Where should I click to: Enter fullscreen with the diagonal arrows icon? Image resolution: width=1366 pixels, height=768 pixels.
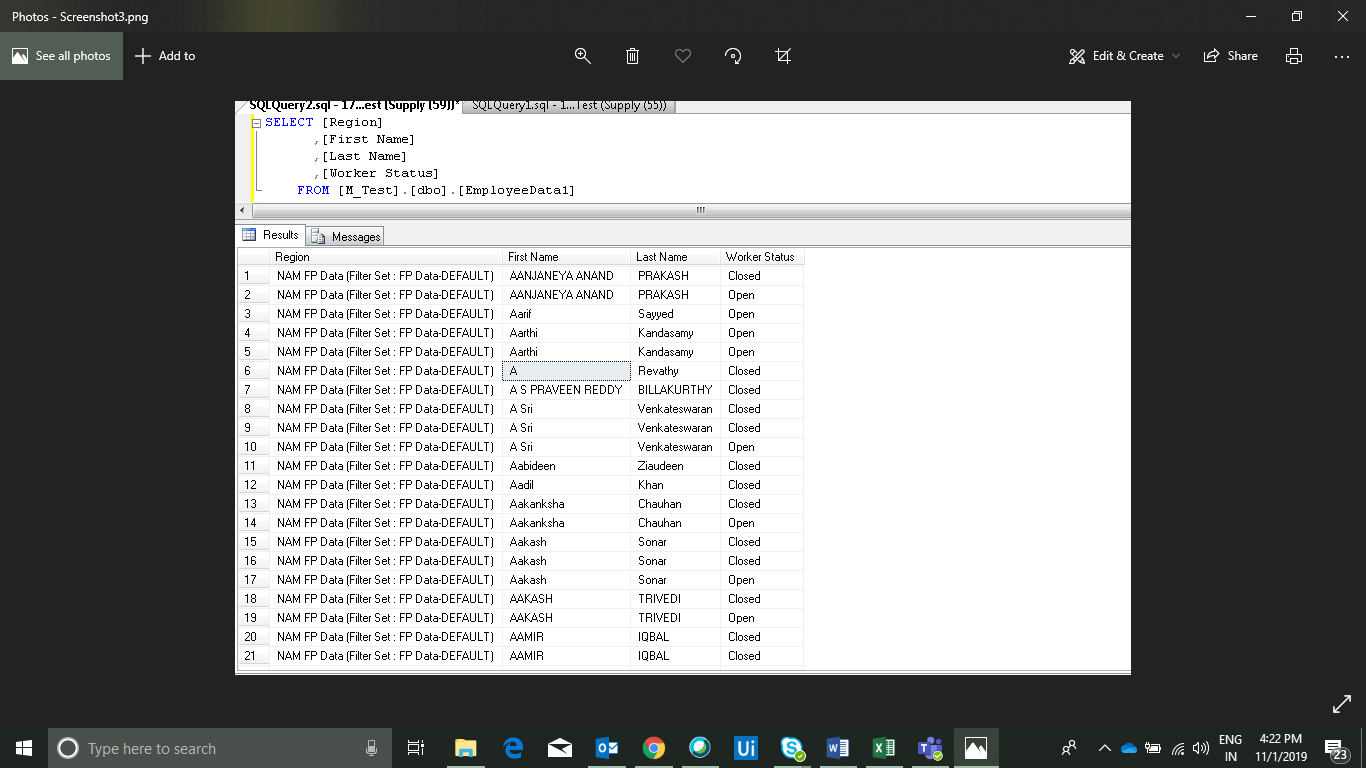pyautogui.click(x=1342, y=705)
